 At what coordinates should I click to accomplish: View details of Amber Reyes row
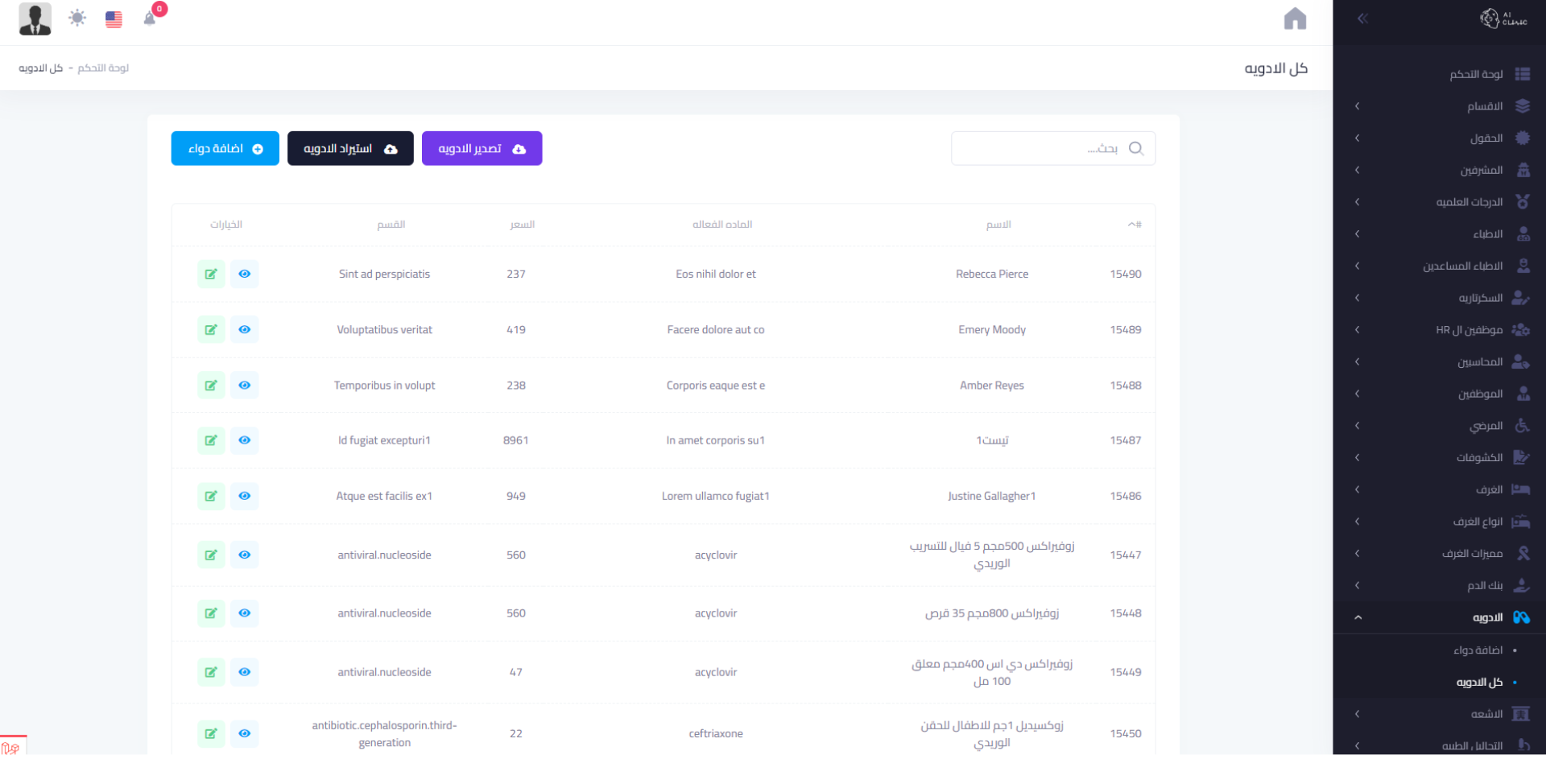244,386
